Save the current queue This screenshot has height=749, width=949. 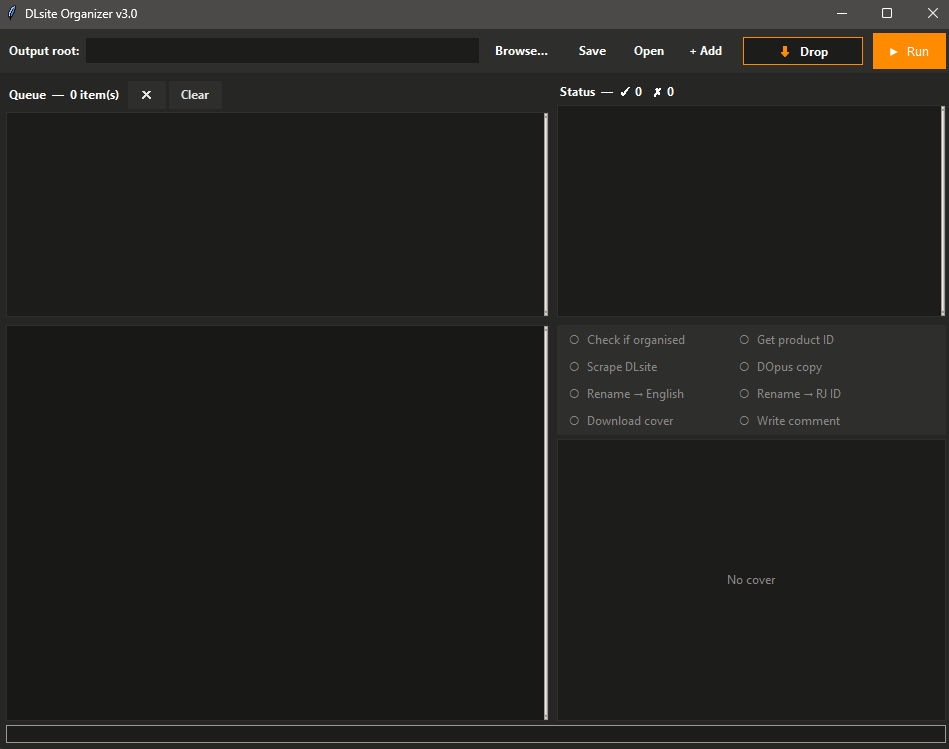592,51
